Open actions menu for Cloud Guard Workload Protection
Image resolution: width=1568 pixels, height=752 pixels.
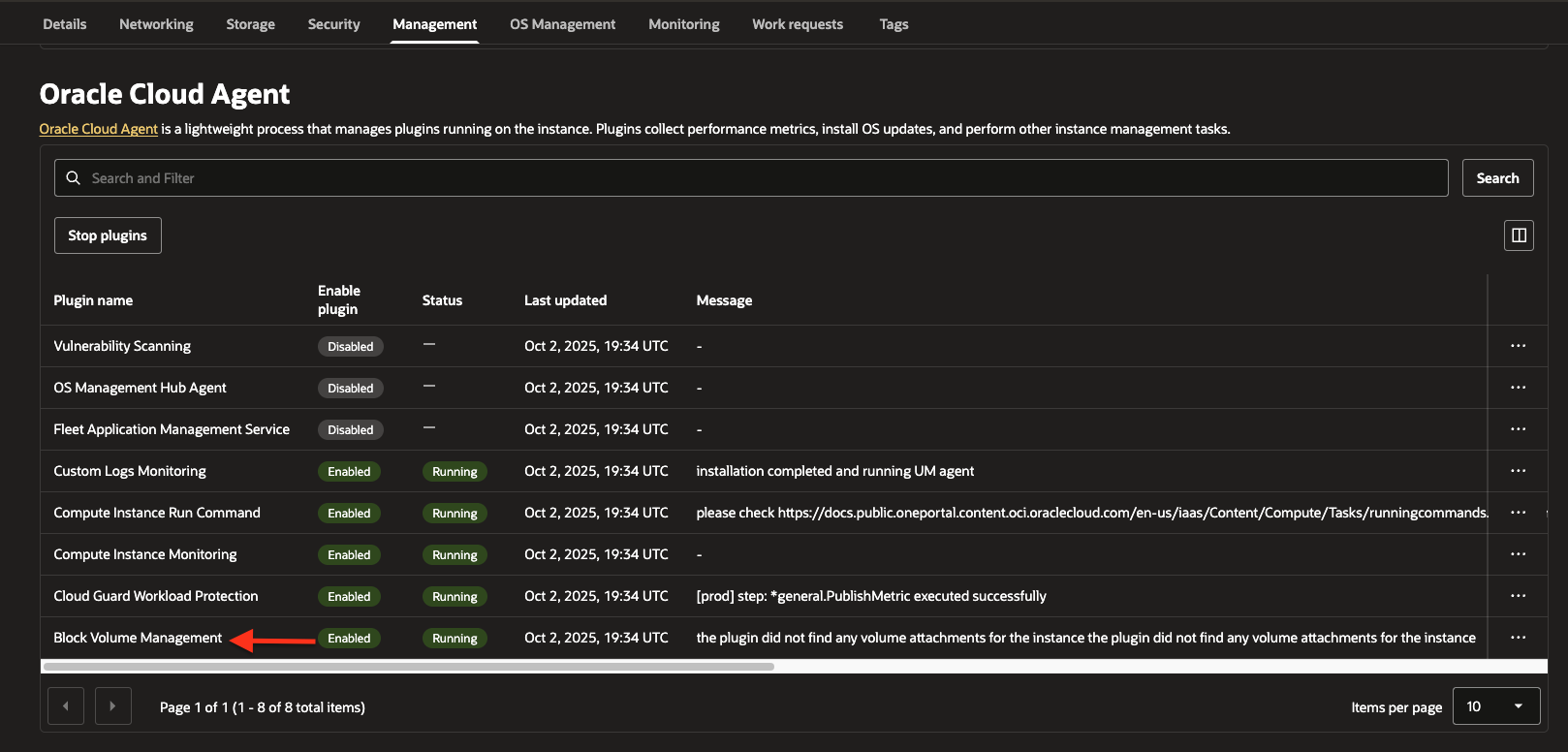click(1518, 596)
